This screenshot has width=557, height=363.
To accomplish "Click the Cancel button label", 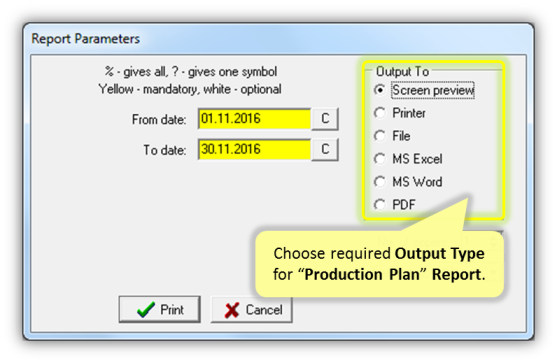I will point(264,310).
